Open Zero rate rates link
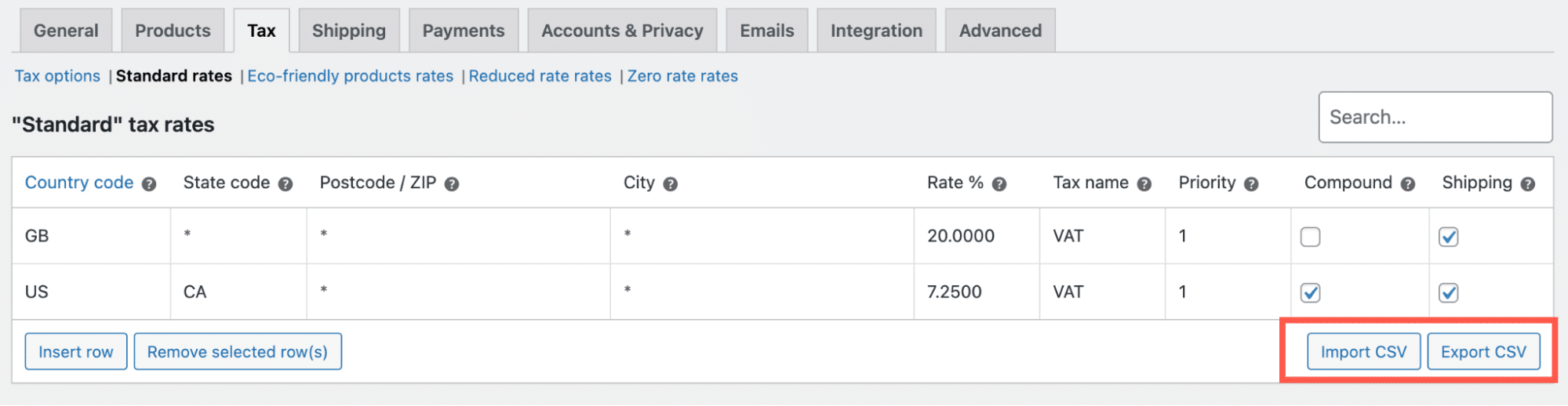The height and width of the screenshot is (406, 1568). pos(682,76)
